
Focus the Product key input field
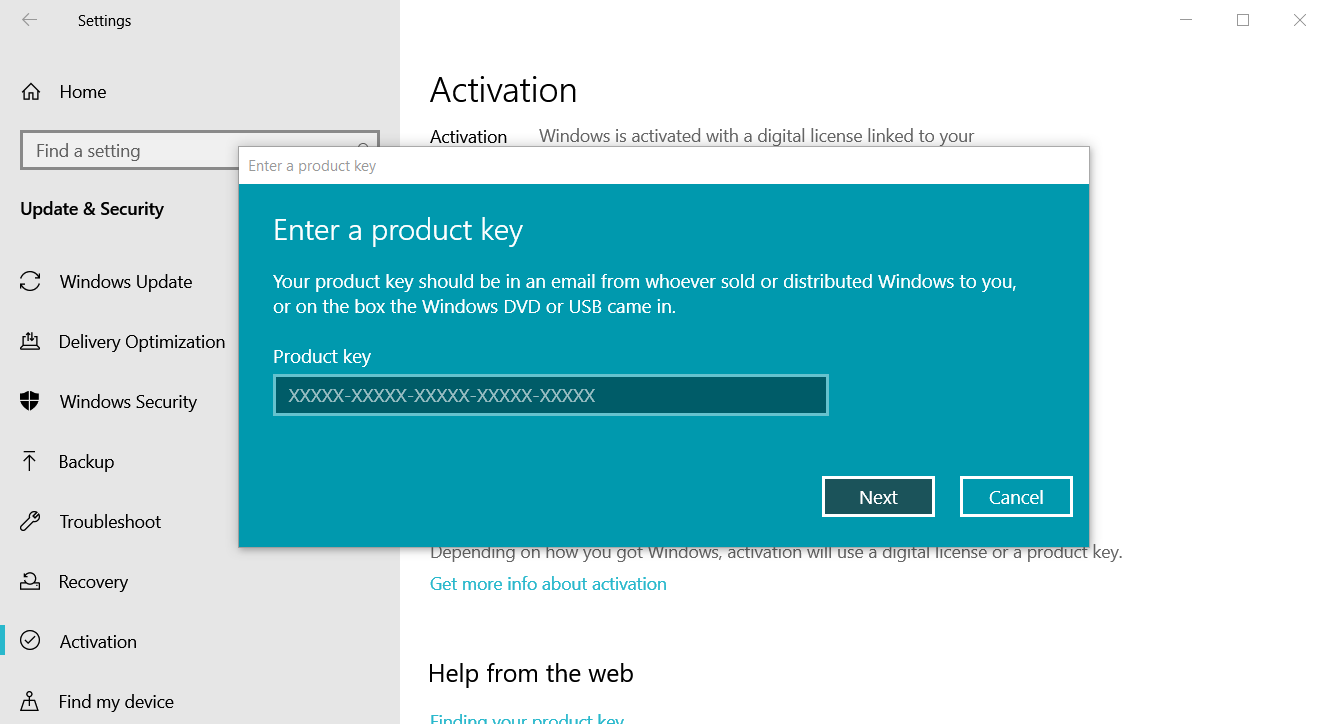tap(551, 395)
